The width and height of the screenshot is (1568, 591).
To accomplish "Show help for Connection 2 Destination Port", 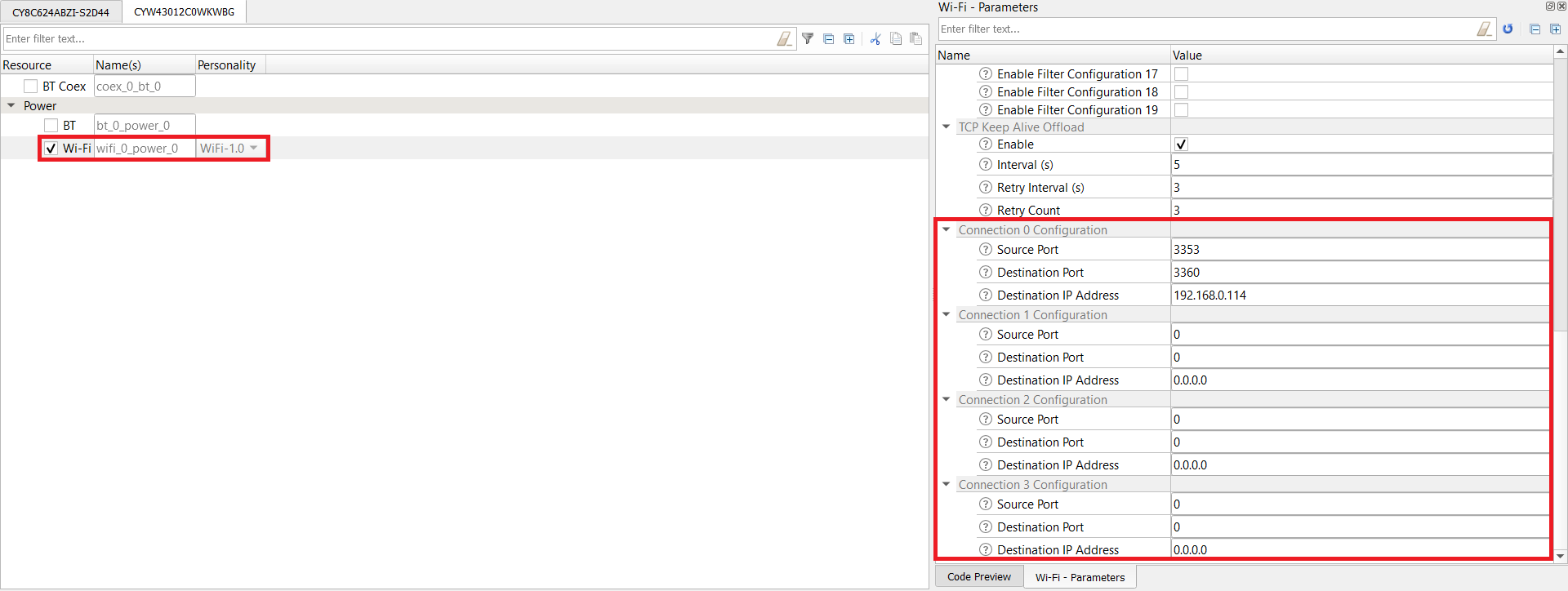I will 986,442.
